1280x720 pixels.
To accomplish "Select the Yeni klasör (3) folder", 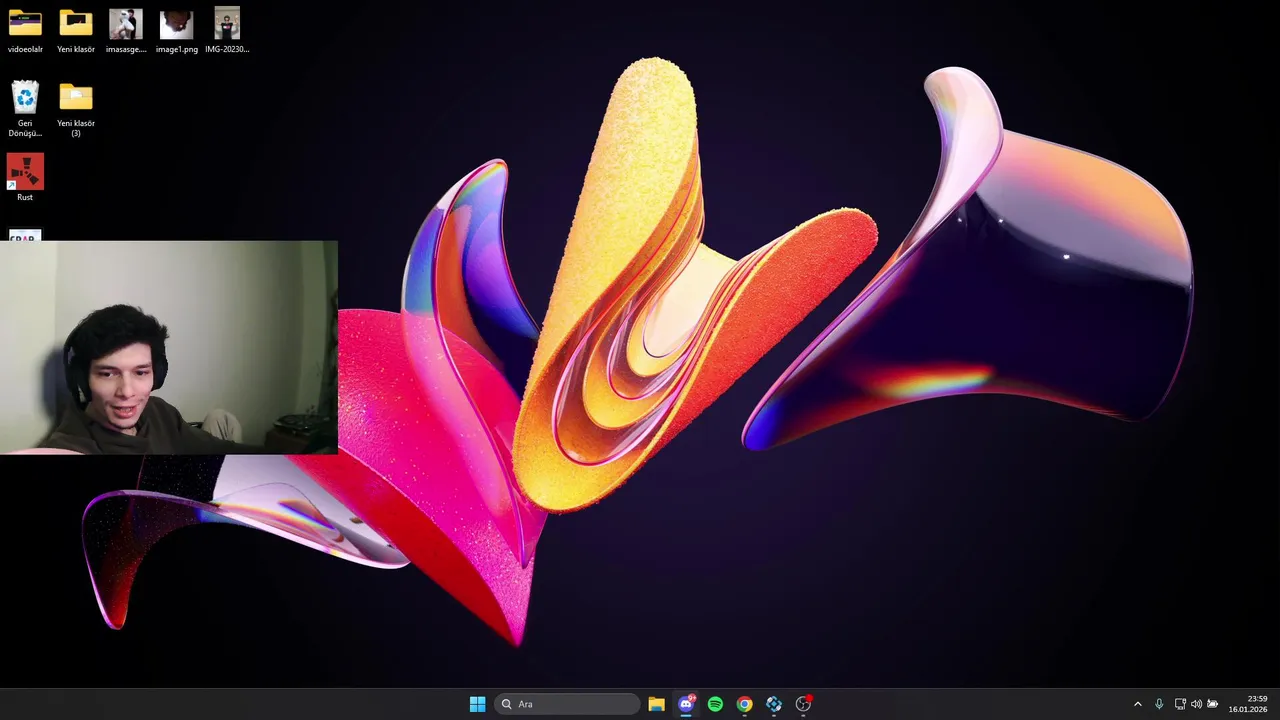I will 76,109.
